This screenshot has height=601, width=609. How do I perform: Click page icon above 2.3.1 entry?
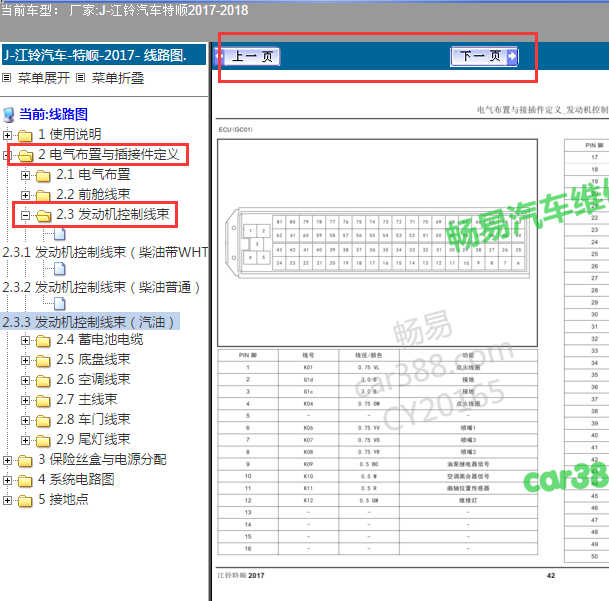coord(59,234)
